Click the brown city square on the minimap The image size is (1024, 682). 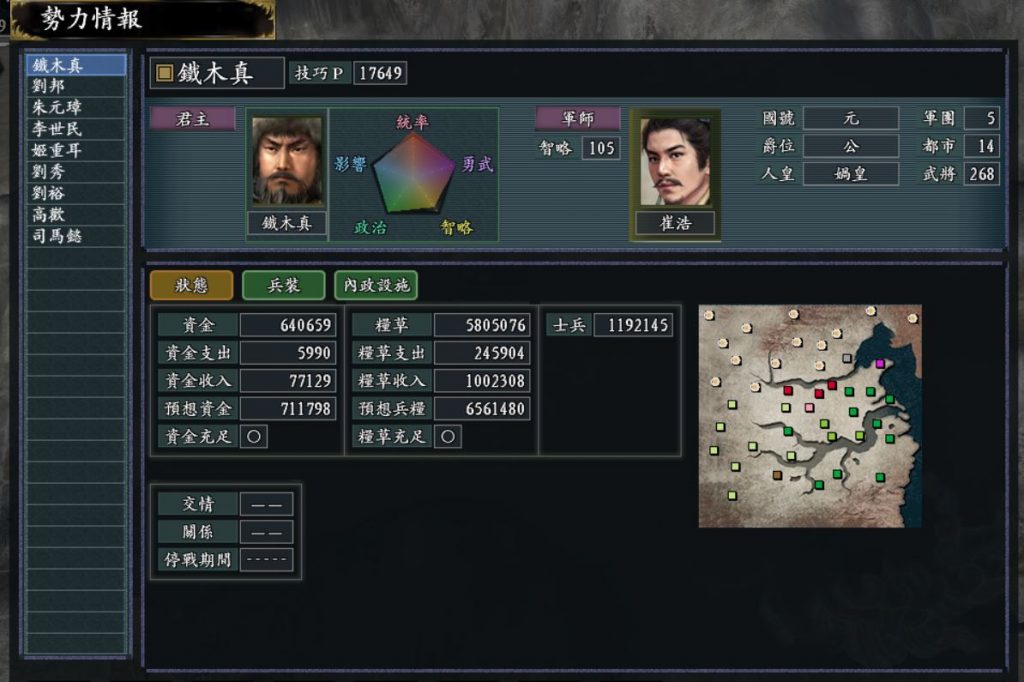point(777,475)
